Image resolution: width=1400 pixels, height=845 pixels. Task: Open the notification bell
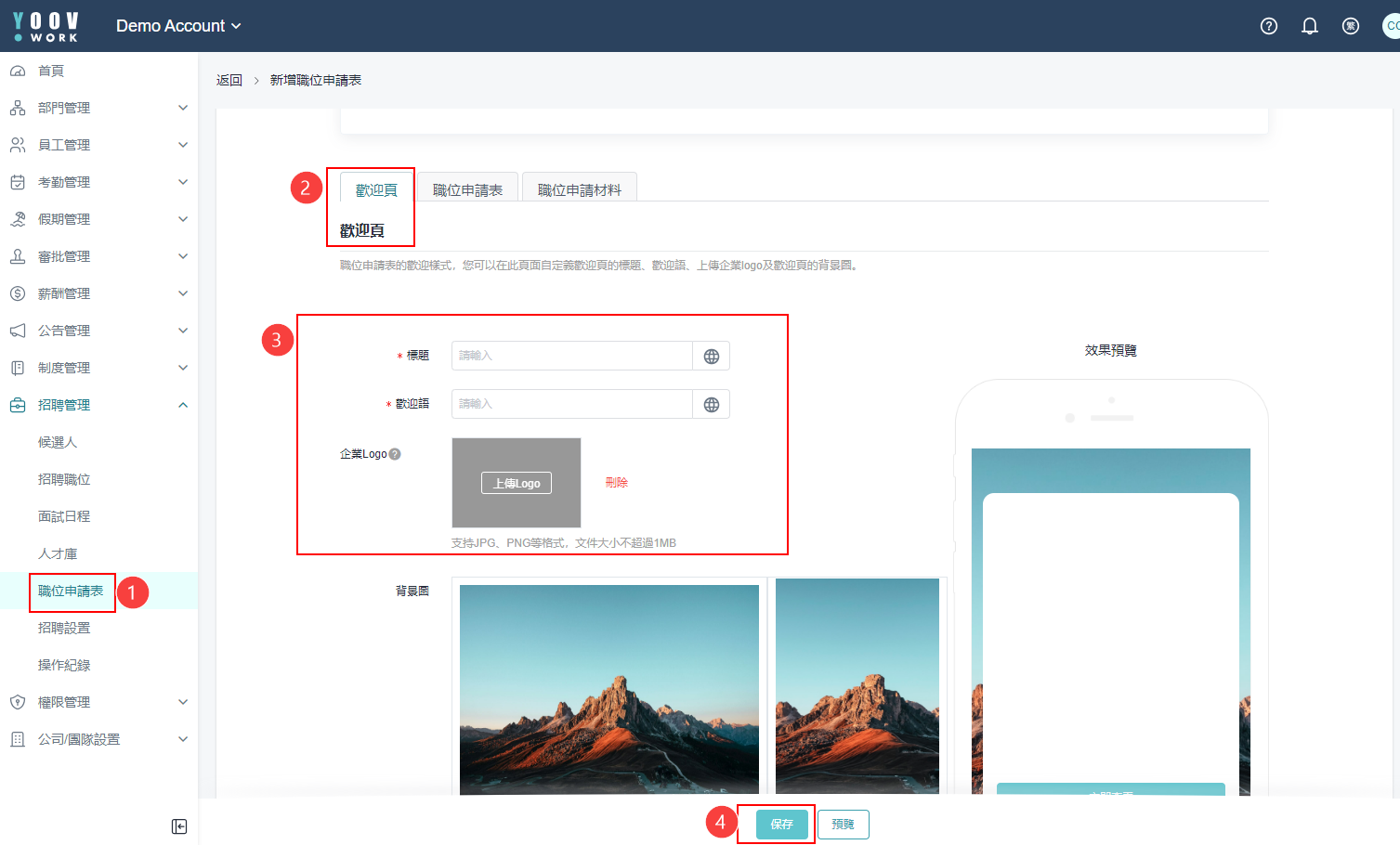[1309, 26]
